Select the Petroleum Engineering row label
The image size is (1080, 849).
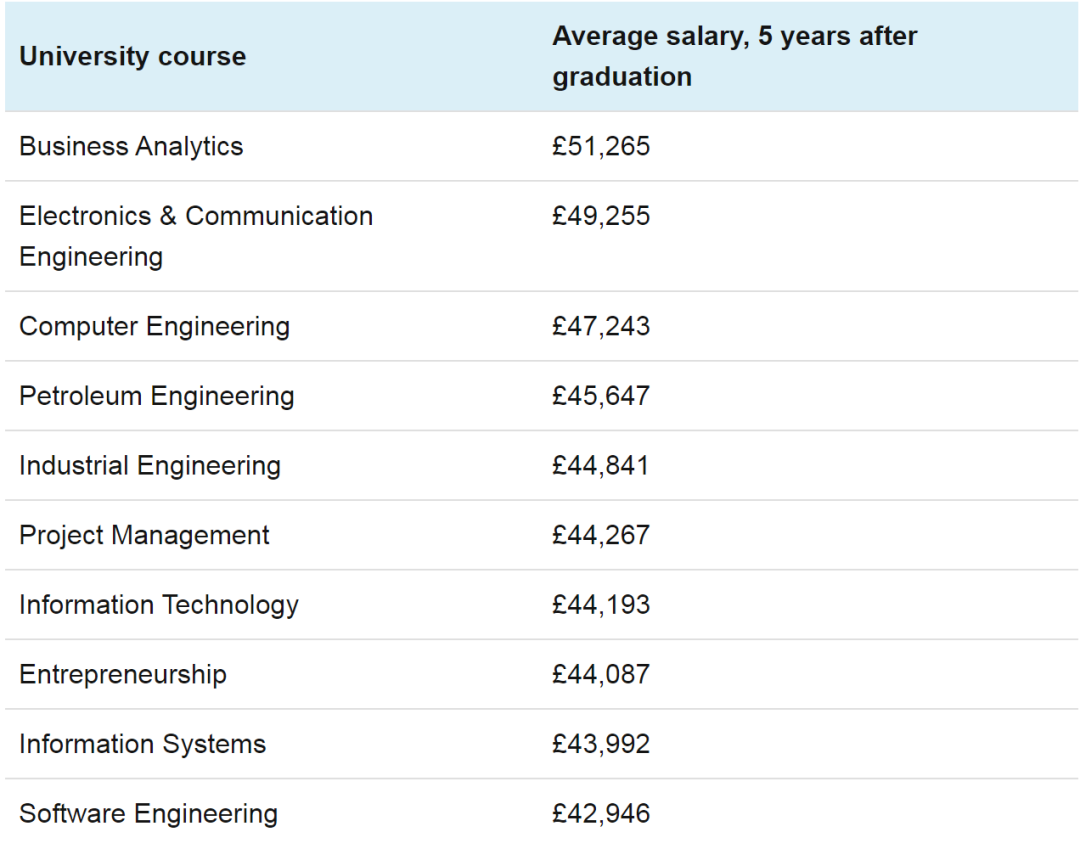(x=156, y=396)
